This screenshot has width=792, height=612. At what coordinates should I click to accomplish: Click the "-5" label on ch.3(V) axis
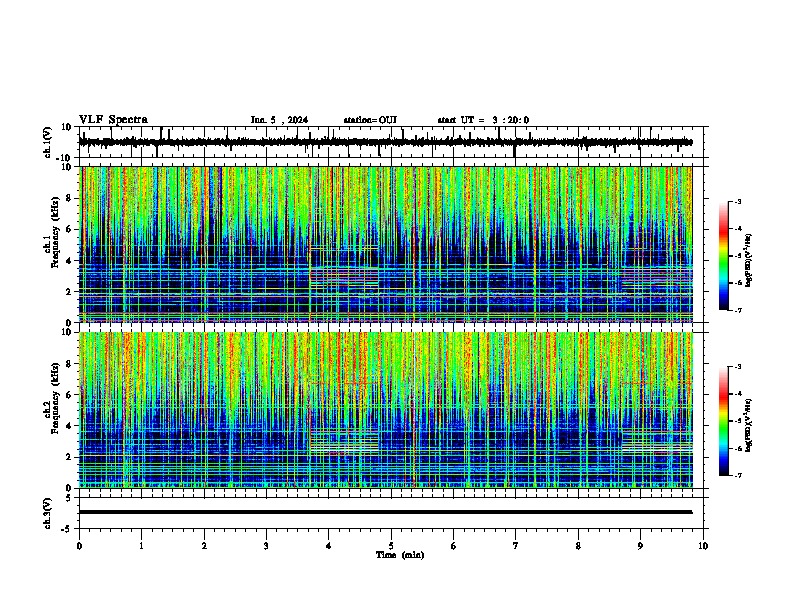68,529
